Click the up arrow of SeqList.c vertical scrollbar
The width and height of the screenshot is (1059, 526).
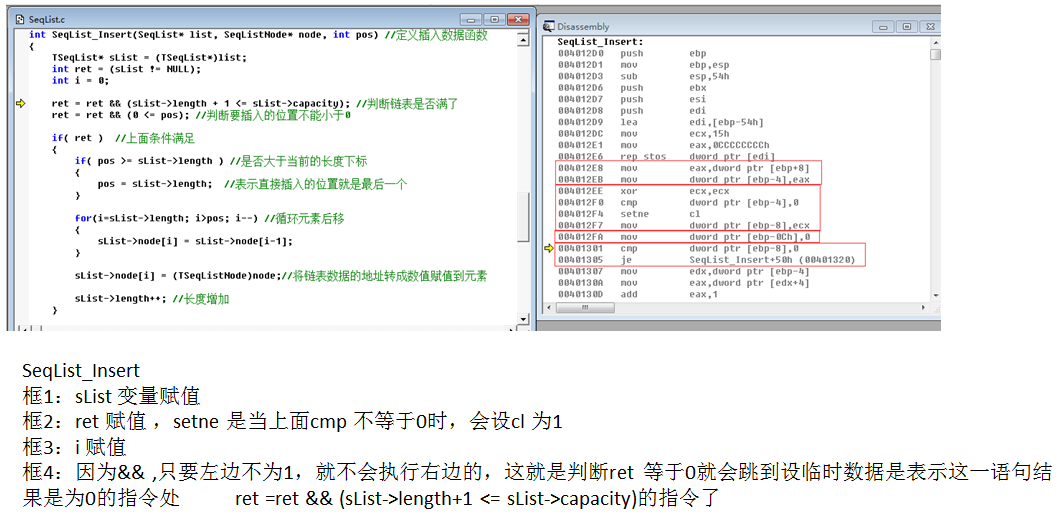click(x=523, y=41)
